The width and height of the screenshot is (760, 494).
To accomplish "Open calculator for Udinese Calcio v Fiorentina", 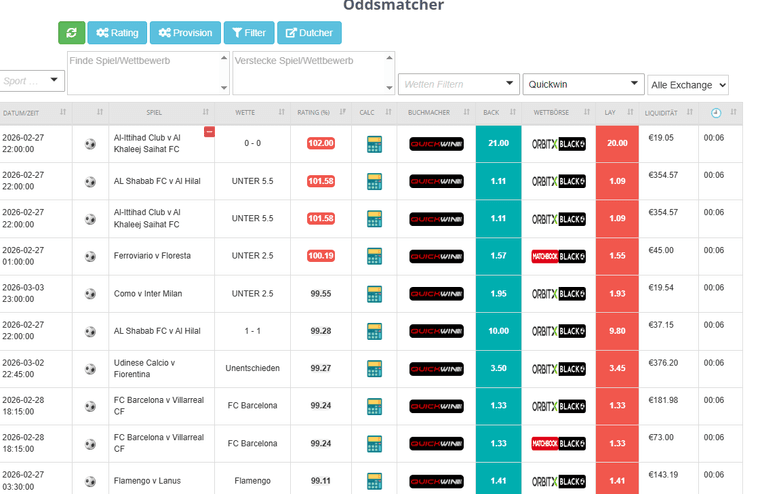I will click(x=374, y=369).
